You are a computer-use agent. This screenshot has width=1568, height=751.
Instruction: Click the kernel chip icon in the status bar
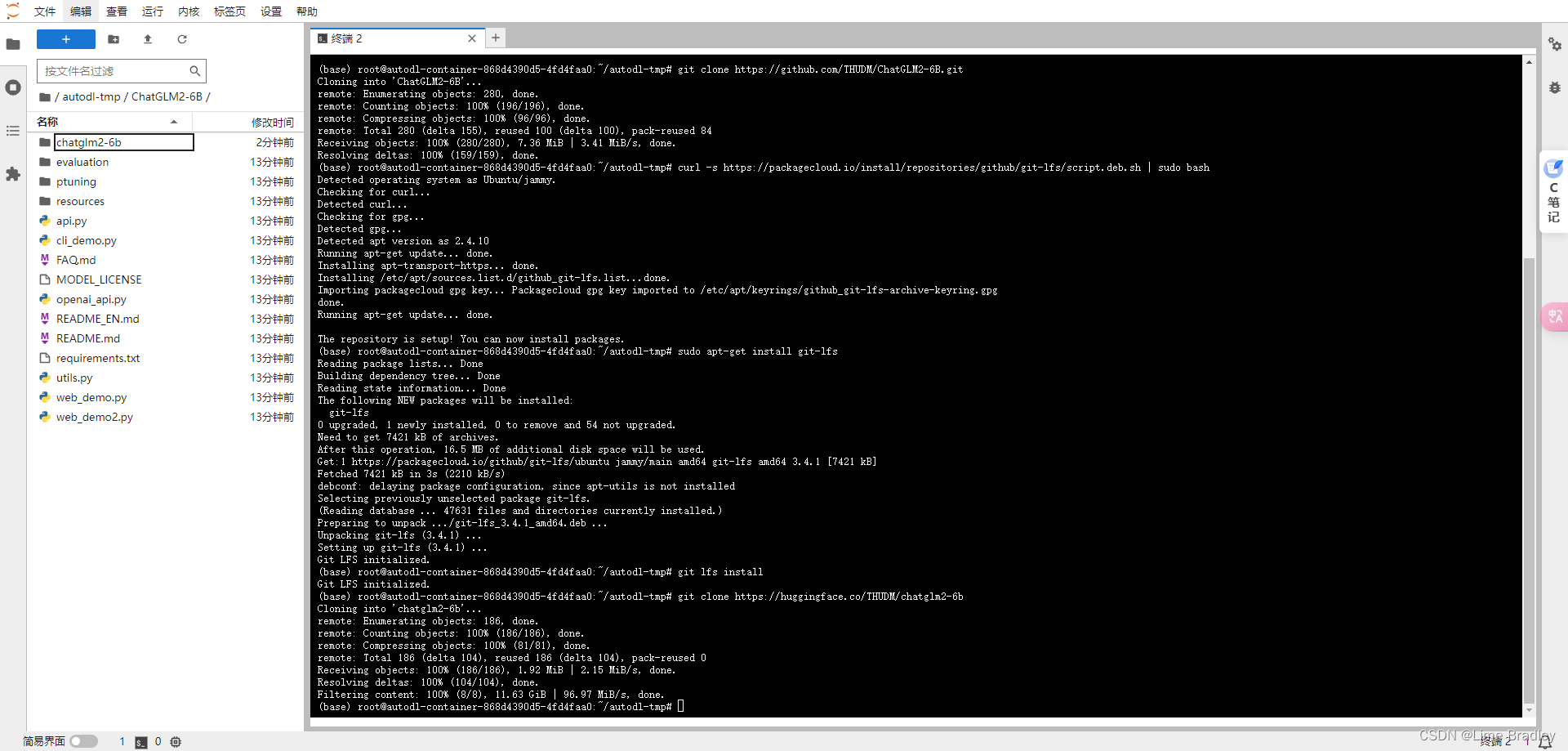tap(176, 742)
